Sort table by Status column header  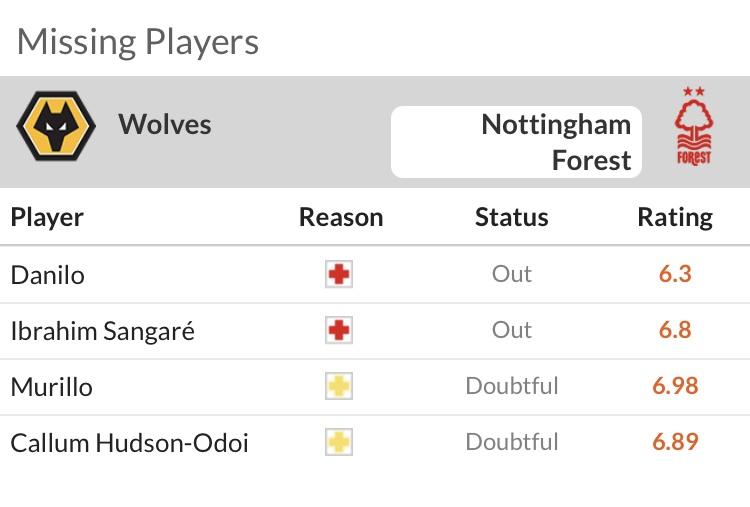pyautogui.click(x=511, y=217)
